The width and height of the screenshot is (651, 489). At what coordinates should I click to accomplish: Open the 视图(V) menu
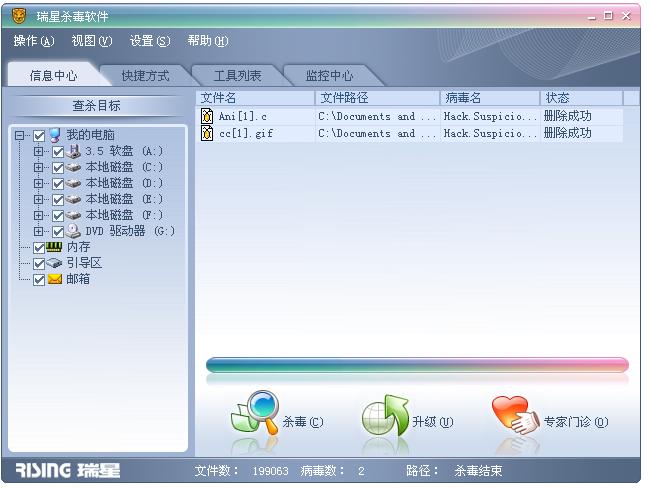click(92, 41)
